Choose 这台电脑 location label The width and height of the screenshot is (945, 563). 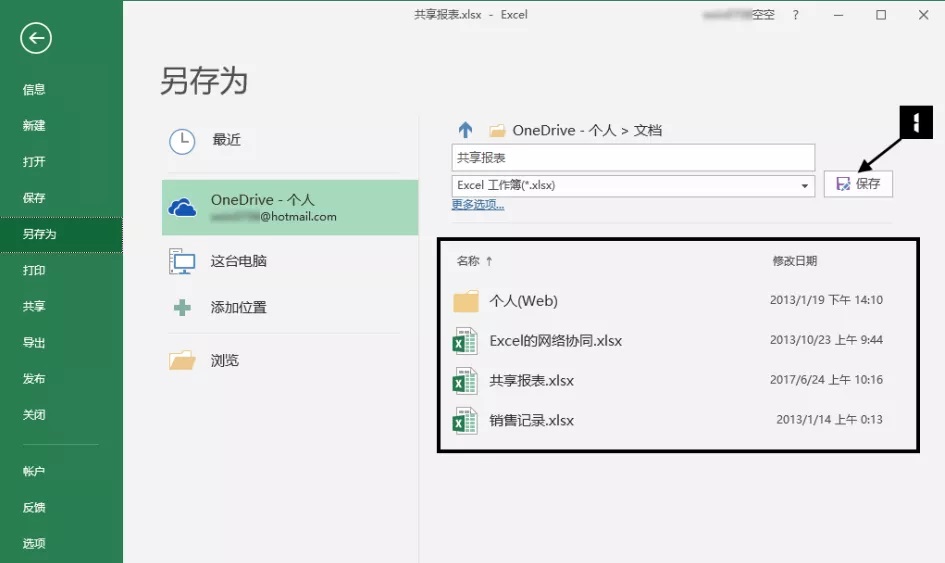[x=239, y=261]
